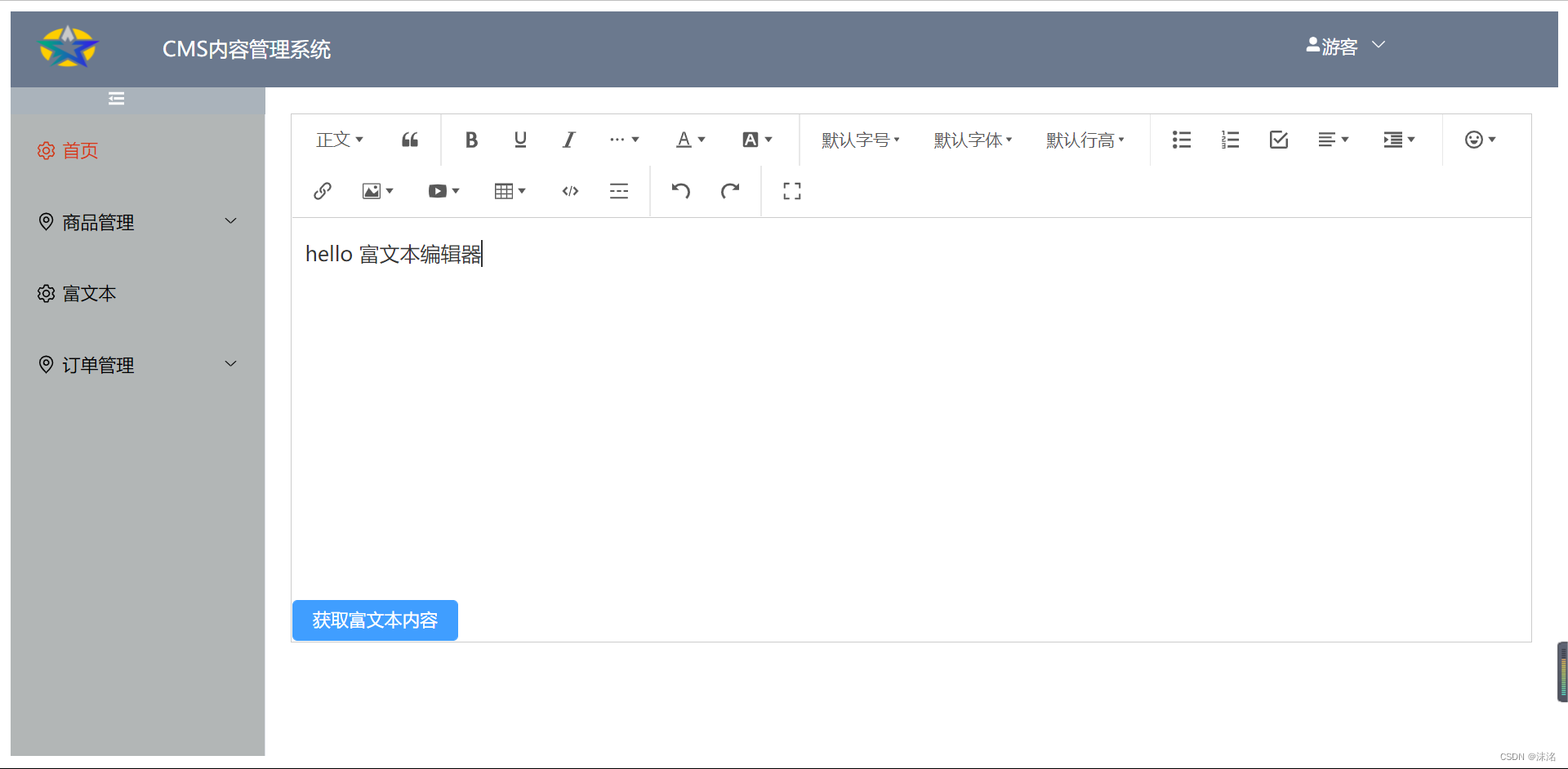1568x769 pixels.
Task: Insert a todo checklist item
Action: click(1278, 140)
